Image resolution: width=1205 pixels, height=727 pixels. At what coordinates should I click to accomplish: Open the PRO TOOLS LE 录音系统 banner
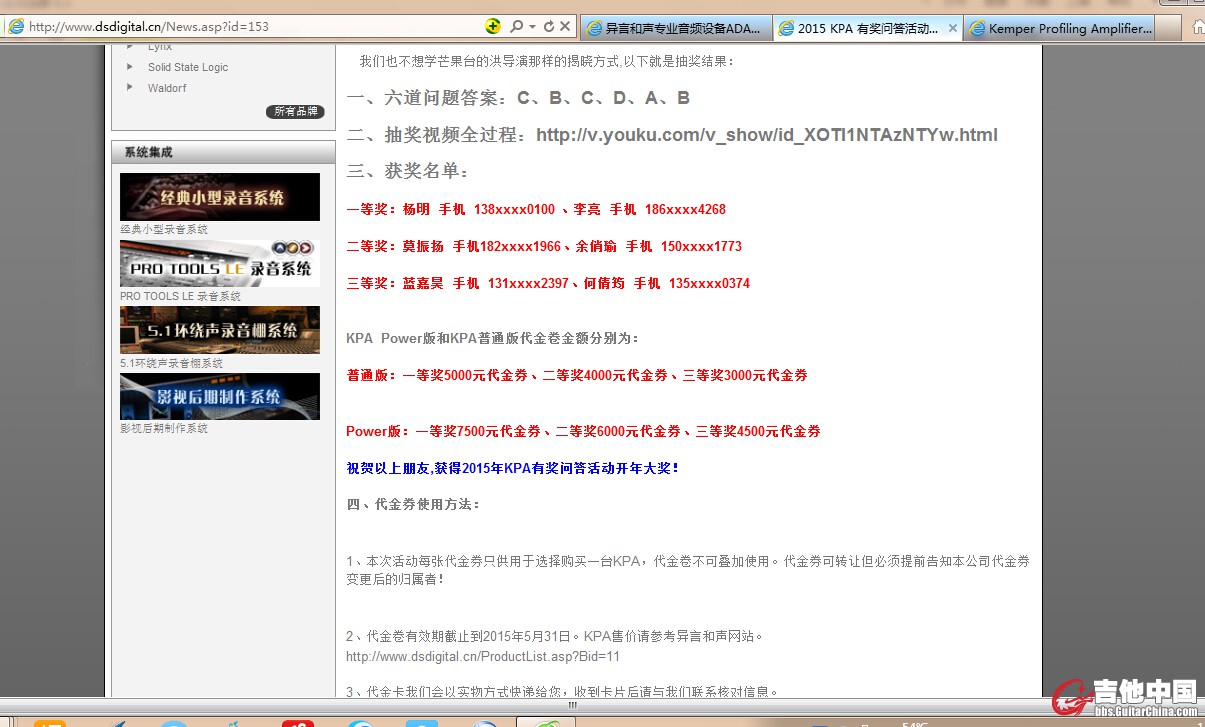tap(220, 263)
